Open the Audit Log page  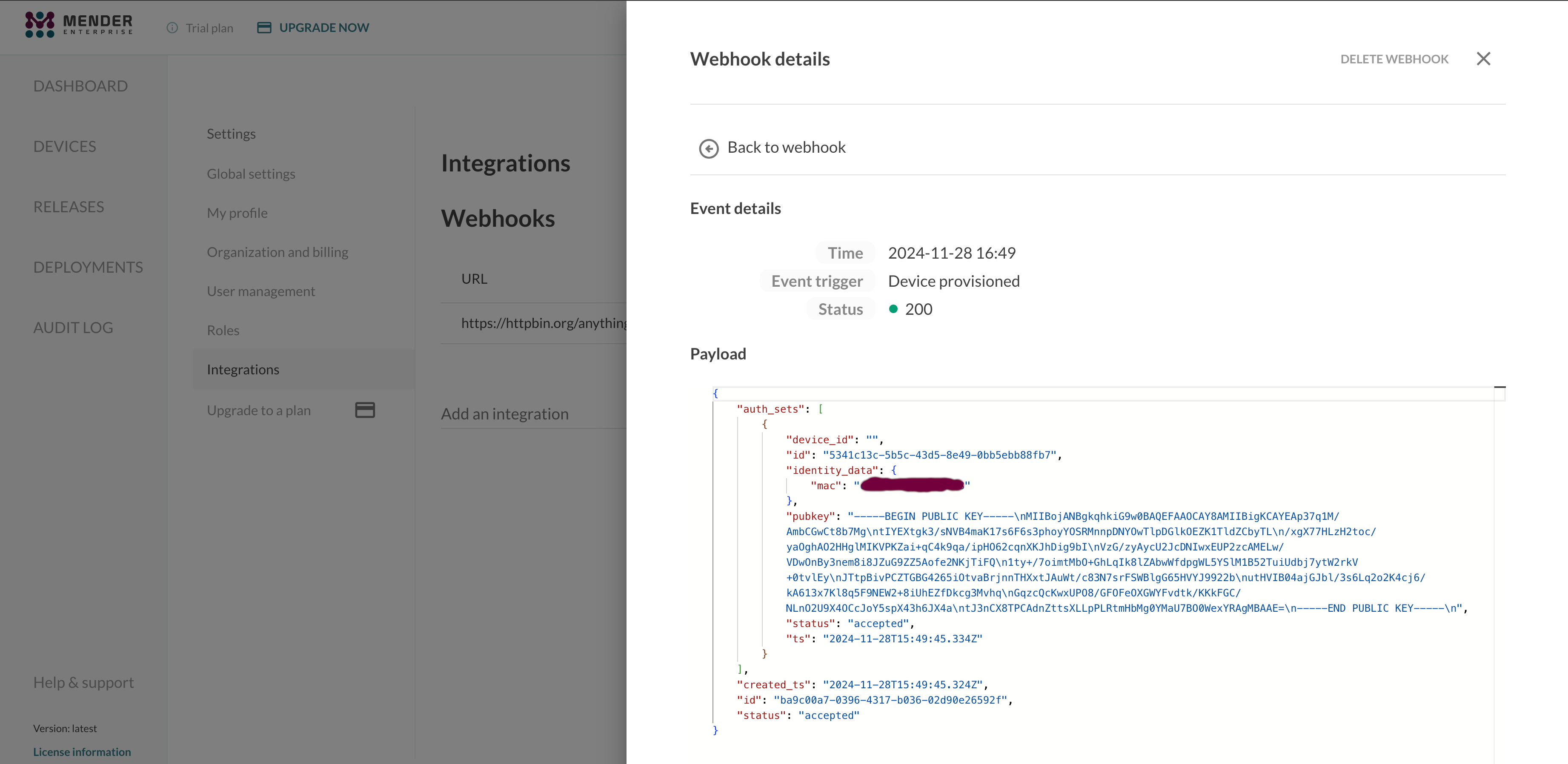73,328
